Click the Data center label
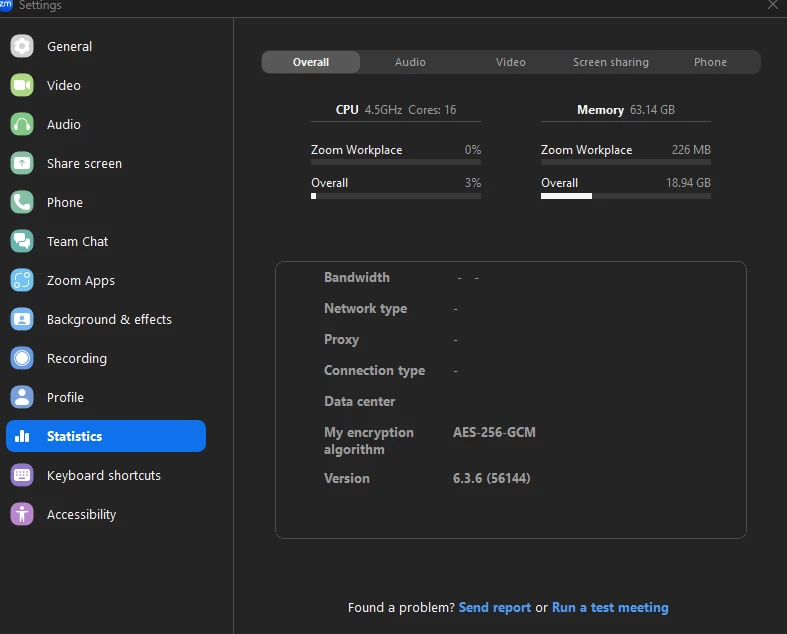 (359, 402)
